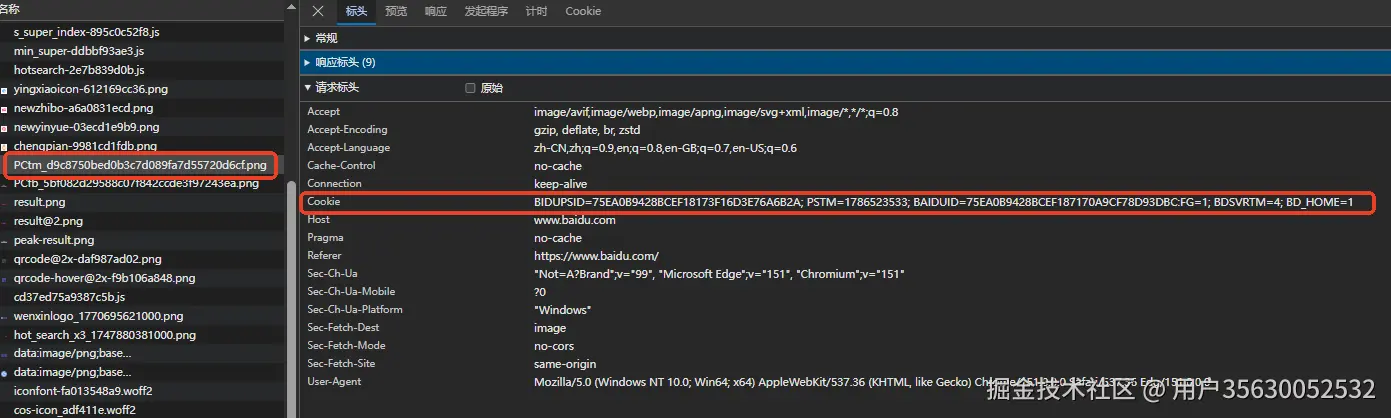Open the 发起程序 tab
This screenshot has height=418, width=1391.
tap(486, 11)
